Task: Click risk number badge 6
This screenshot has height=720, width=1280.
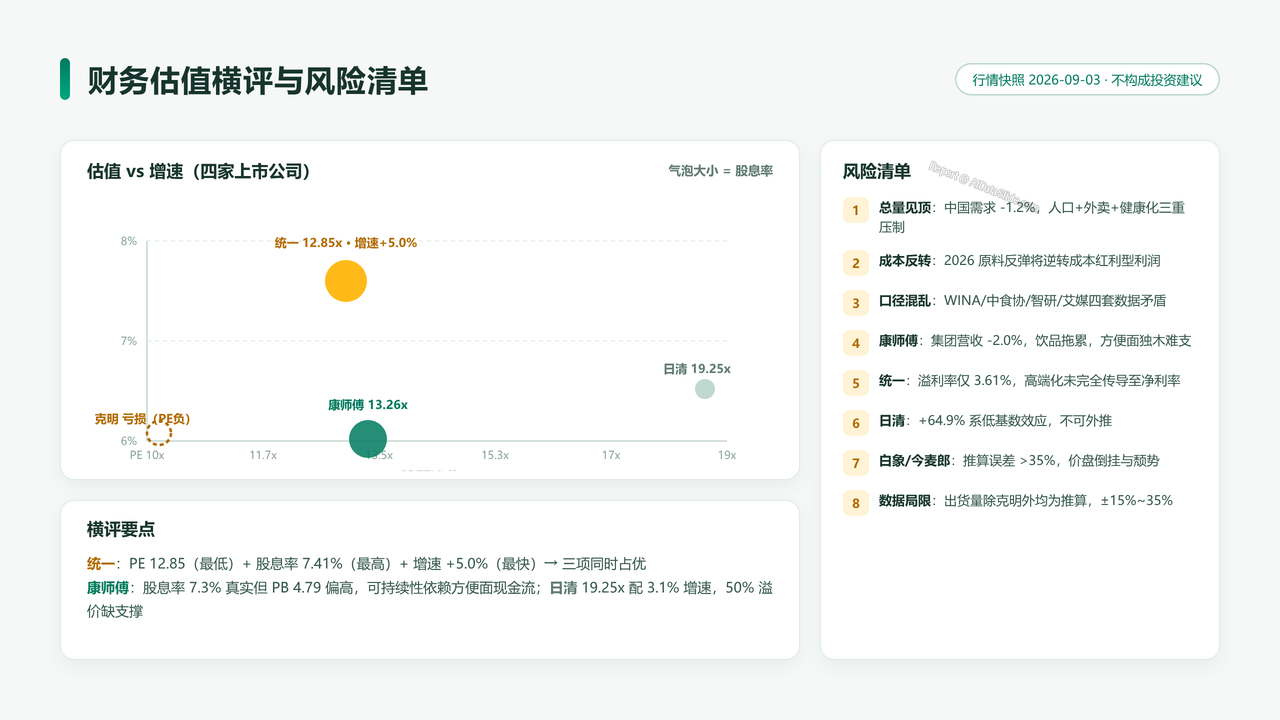Action: click(856, 423)
